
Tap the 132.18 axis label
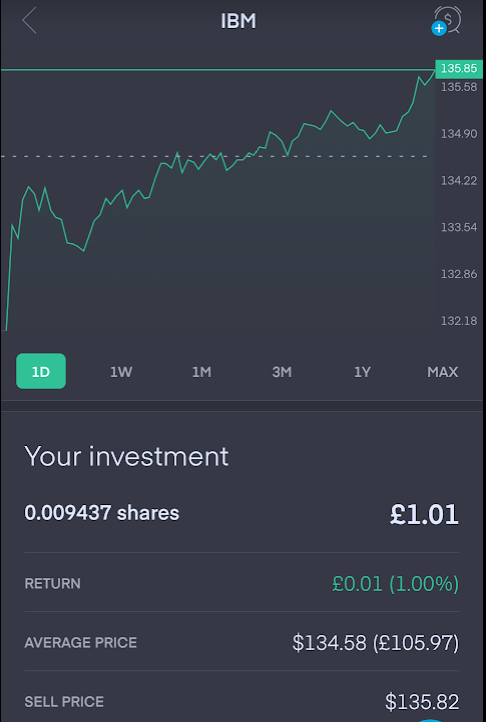(x=459, y=320)
